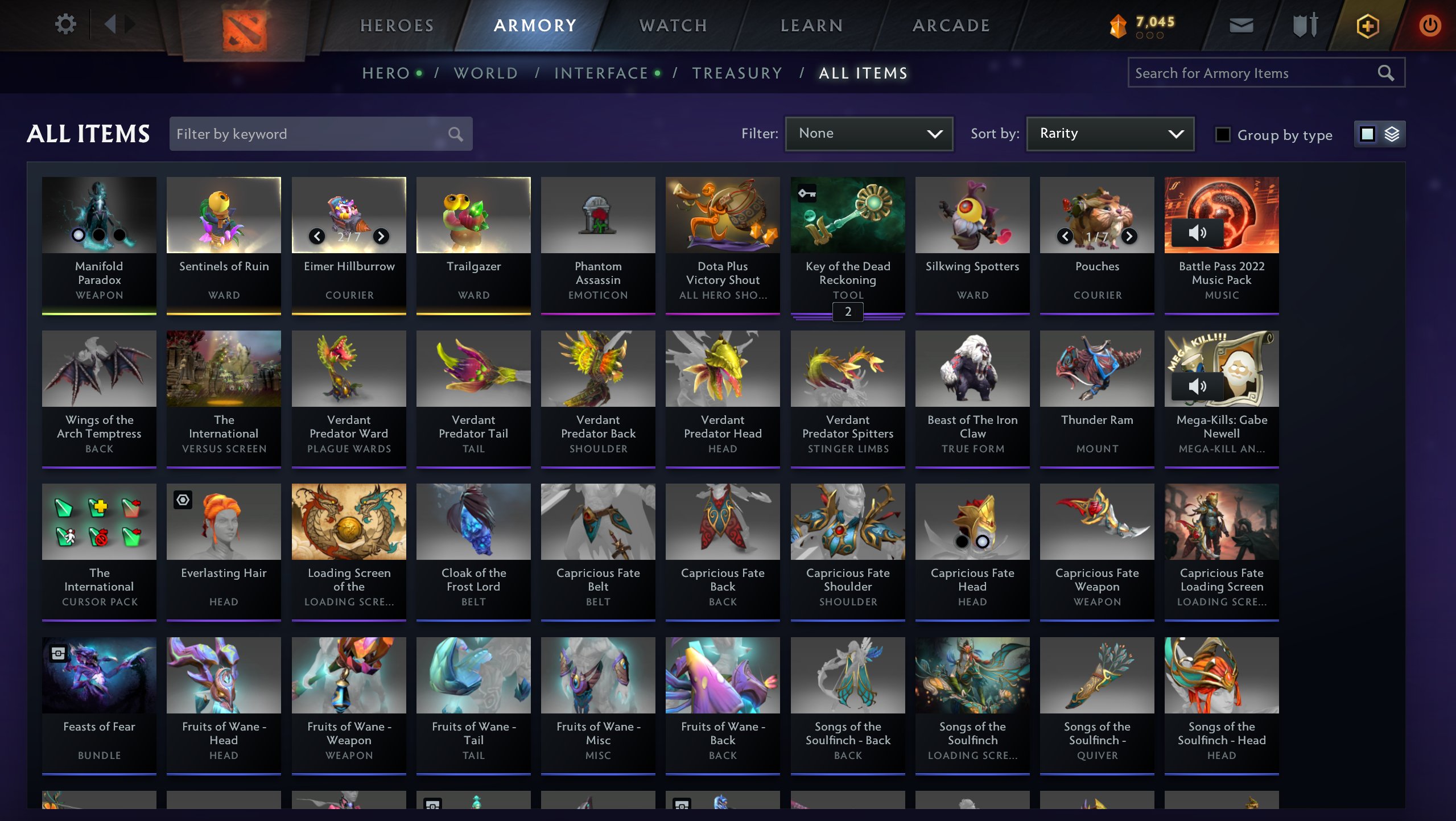Select Manifold Paradox first style dot
The width and height of the screenshot is (1456, 821).
(79, 235)
